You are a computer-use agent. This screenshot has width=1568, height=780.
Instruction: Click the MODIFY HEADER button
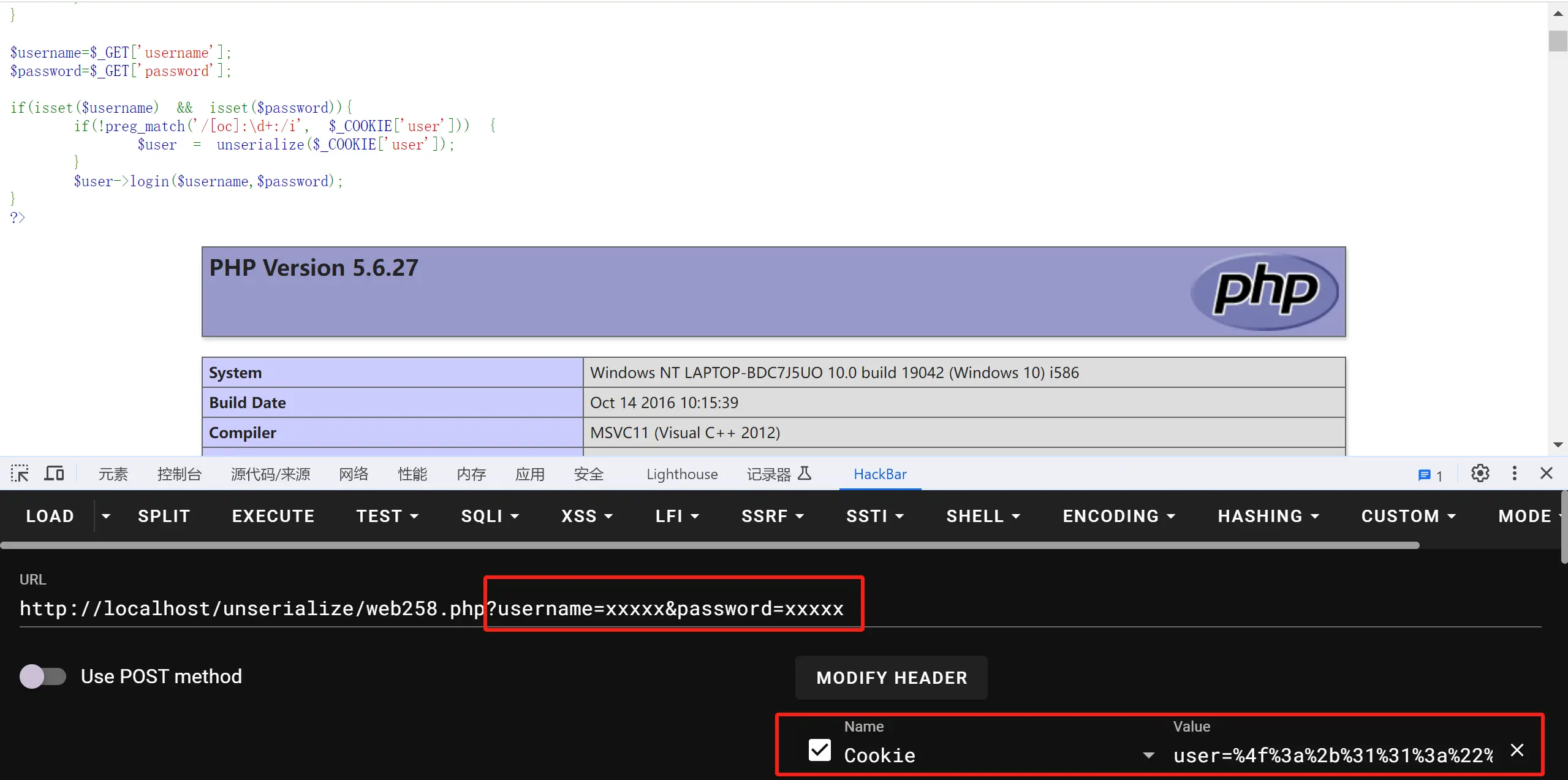tap(892, 678)
